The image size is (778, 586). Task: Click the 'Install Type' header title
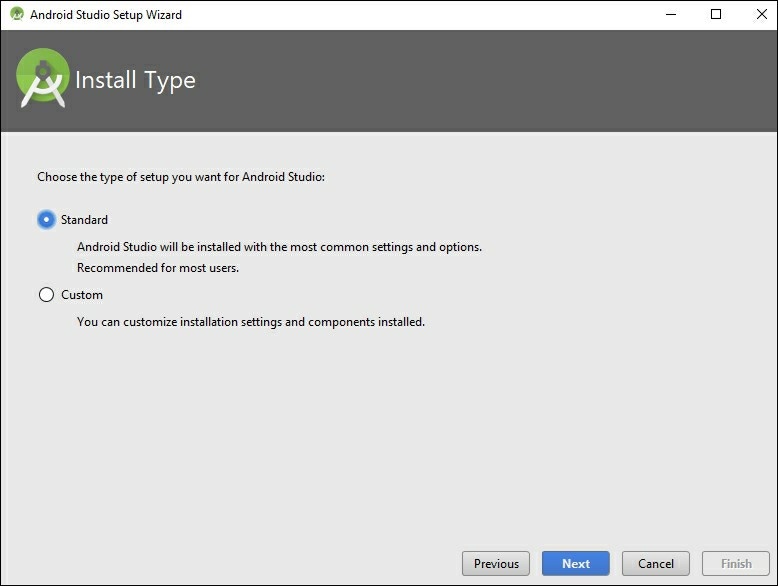click(135, 80)
